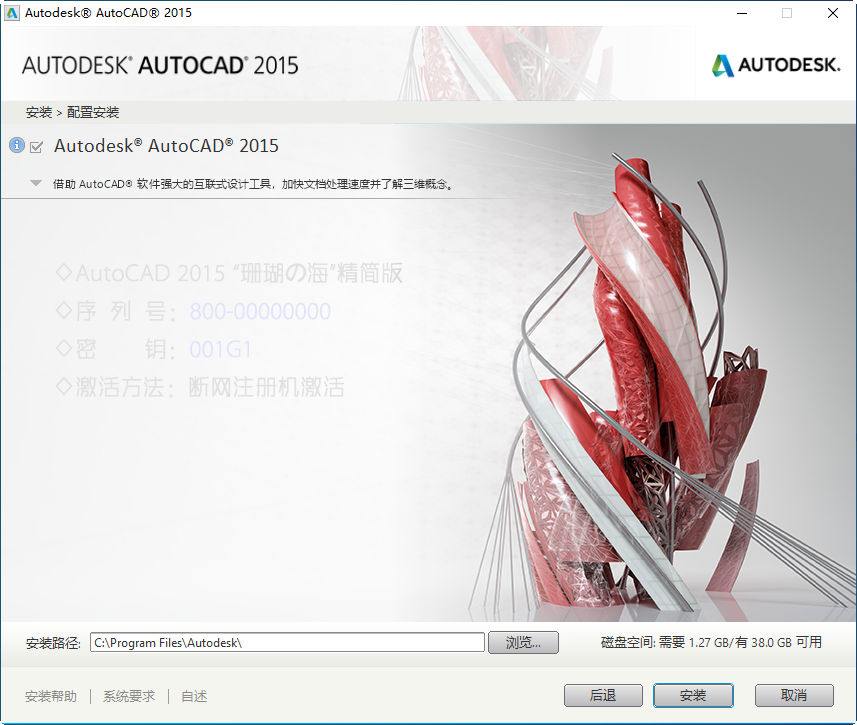The width and height of the screenshot is (857, 725).
Task: Go back with the 后退 button
Action: click(x=603, y=695)
